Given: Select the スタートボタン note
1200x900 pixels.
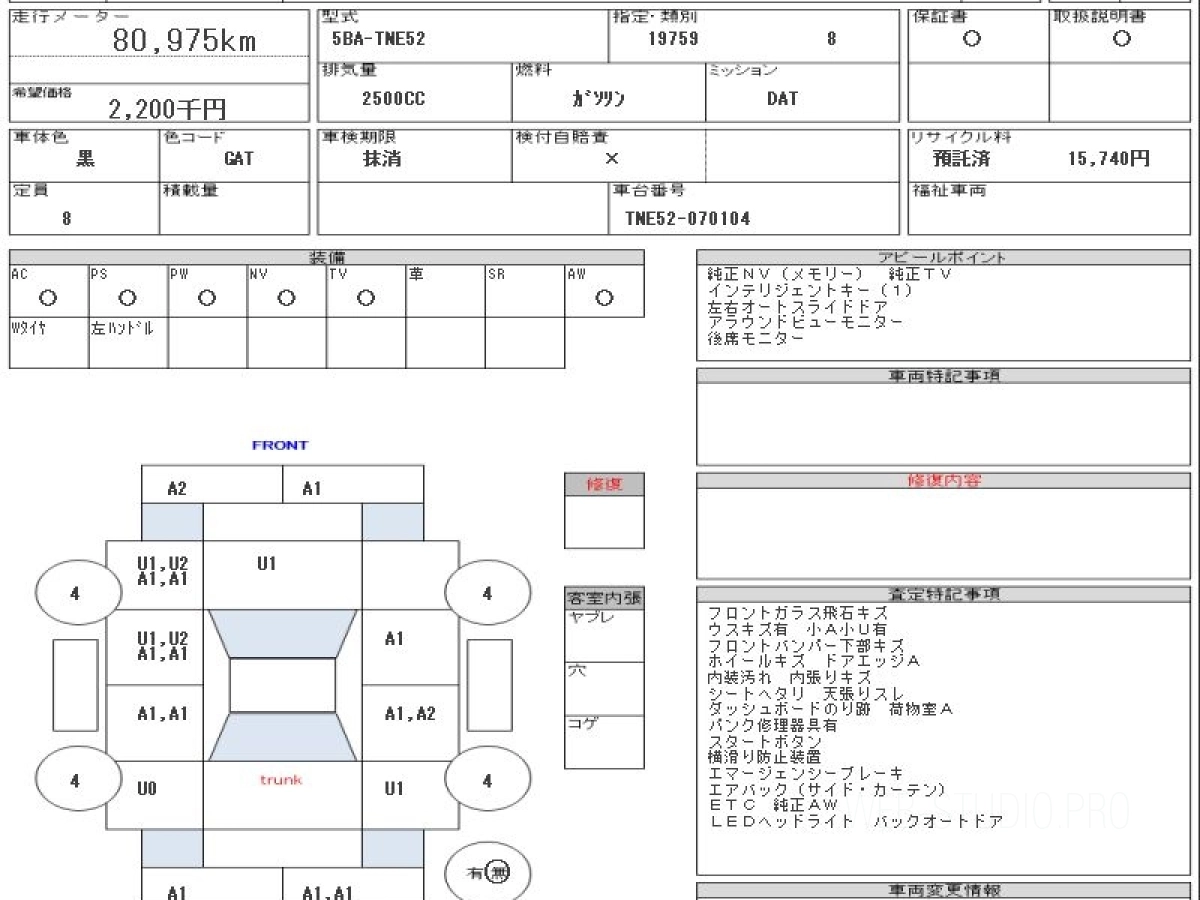Looking at the screenshot, I should [764, 741].
